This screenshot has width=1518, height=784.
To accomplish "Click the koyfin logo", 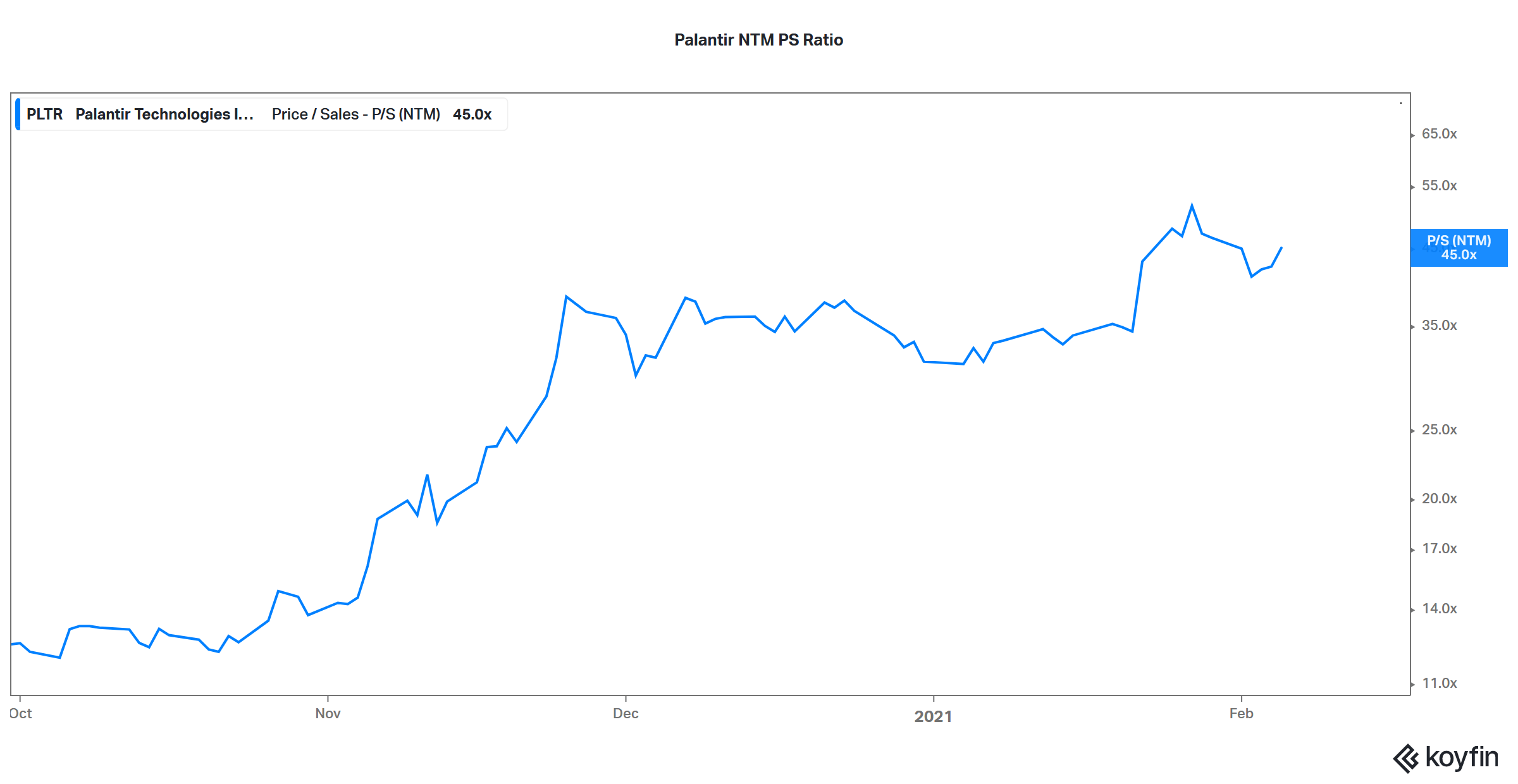I will coord(1445,758).
